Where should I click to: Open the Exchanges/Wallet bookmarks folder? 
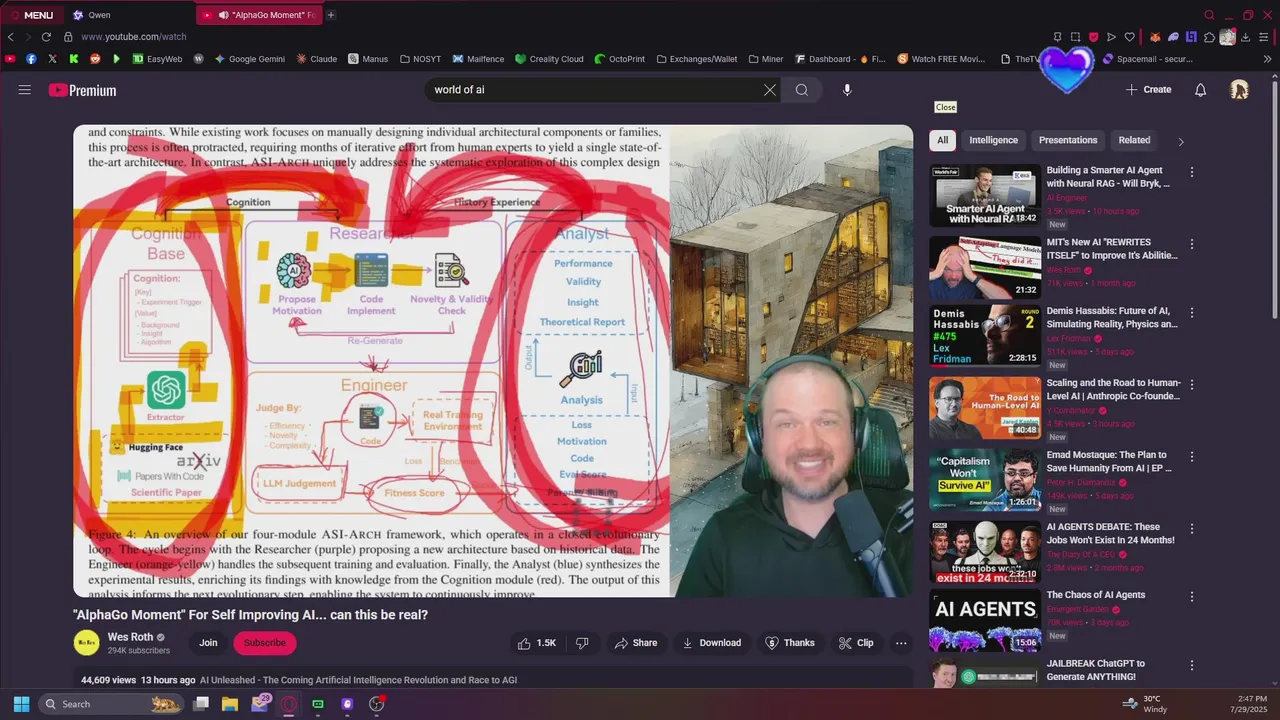point(697,59)
